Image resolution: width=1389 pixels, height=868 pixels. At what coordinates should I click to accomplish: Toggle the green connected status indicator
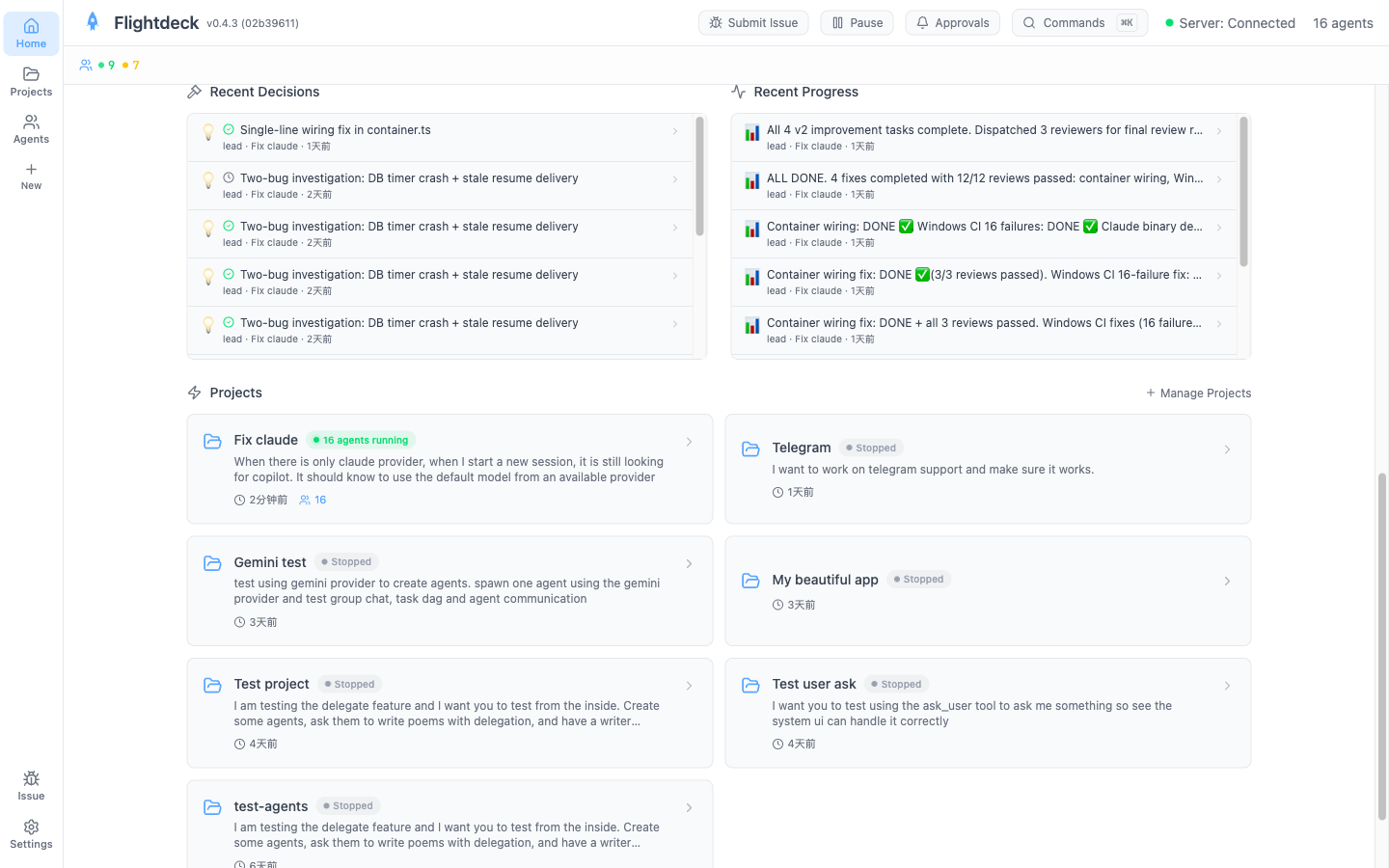pyautogui.click(x=1167, y=22)
